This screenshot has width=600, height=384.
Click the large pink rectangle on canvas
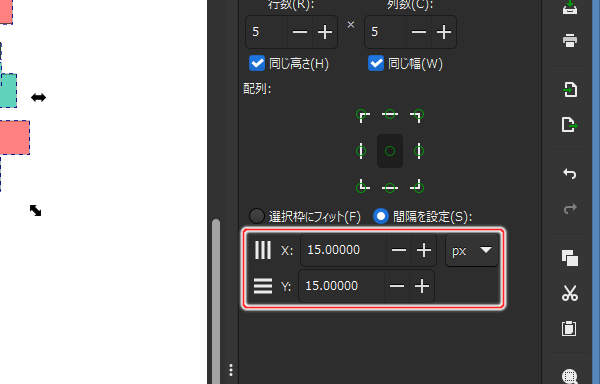coord(15,138)
